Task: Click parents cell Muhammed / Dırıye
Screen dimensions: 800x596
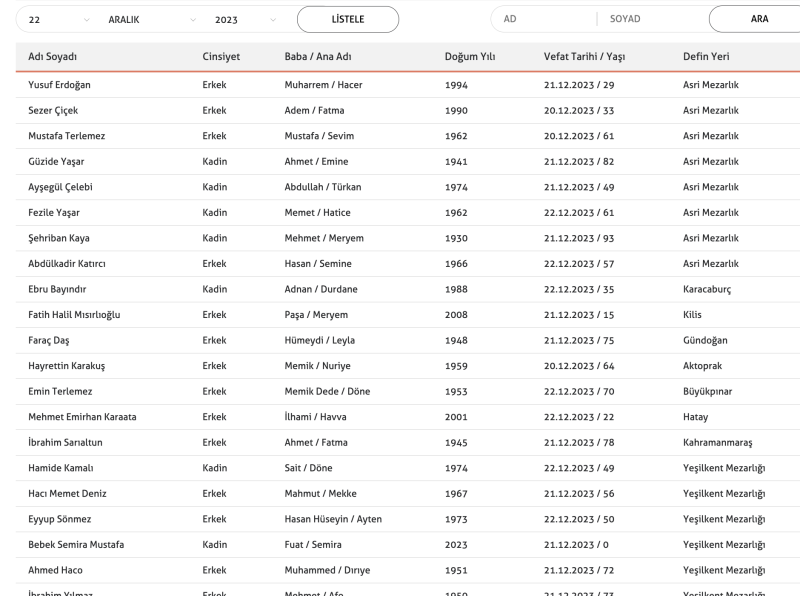Action: click(328, 569)
